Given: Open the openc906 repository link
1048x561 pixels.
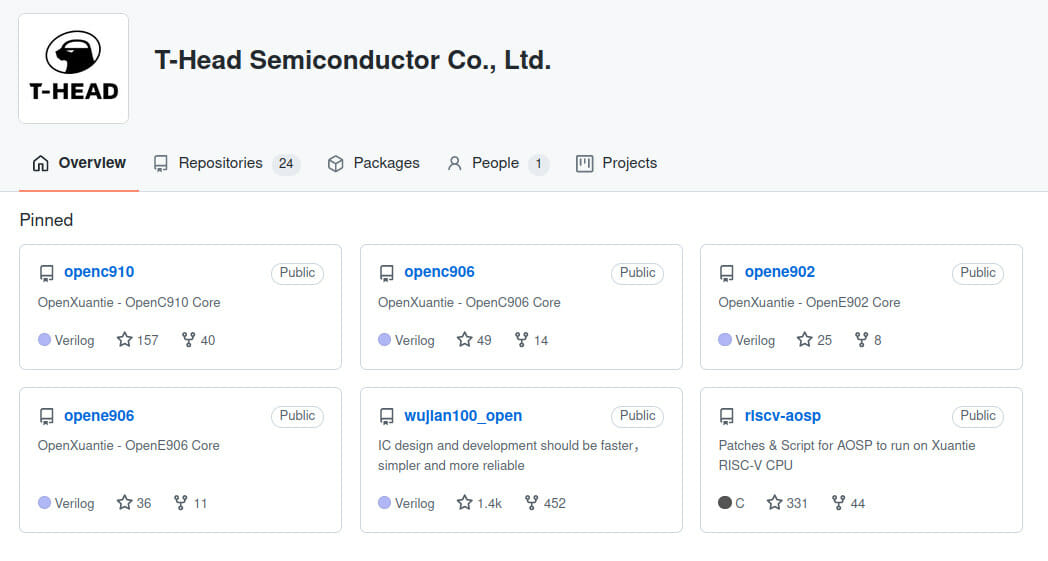Looking at the screenshot, I should click(439, 272).
